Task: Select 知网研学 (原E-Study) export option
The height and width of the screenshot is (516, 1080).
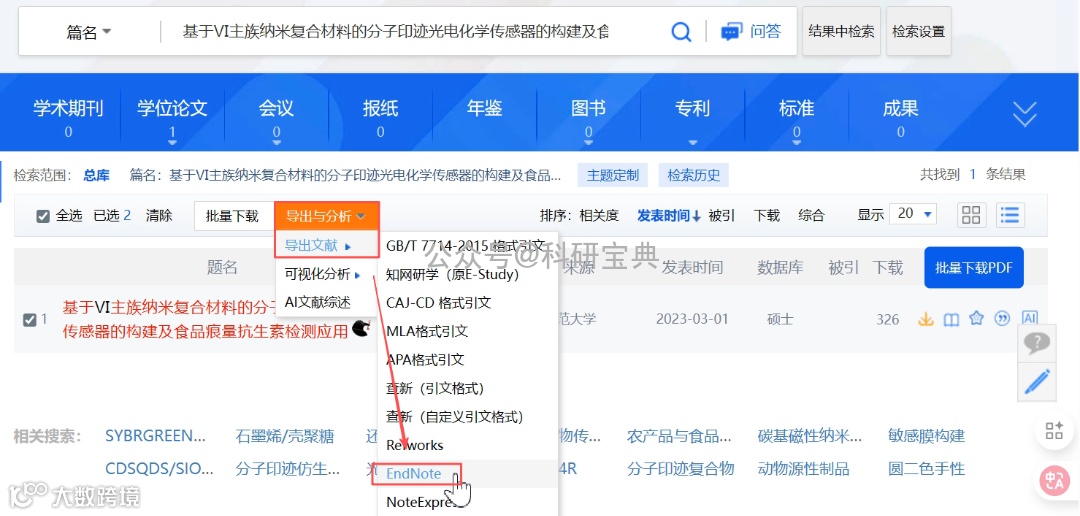Action: 453,274
